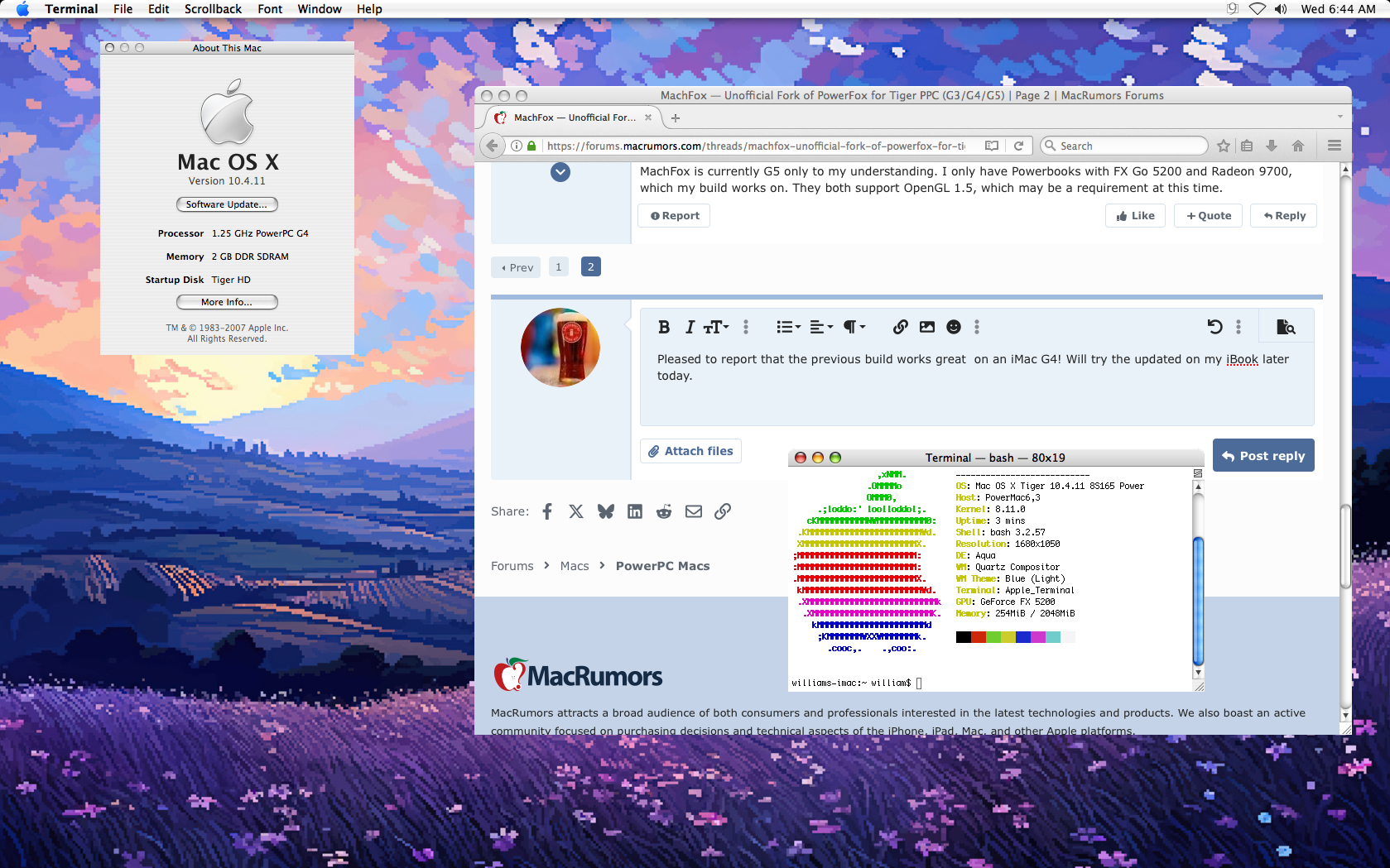1390x868 pixels.
Task: Expand more text formatting options after font size
Action: tap(746, 327)
